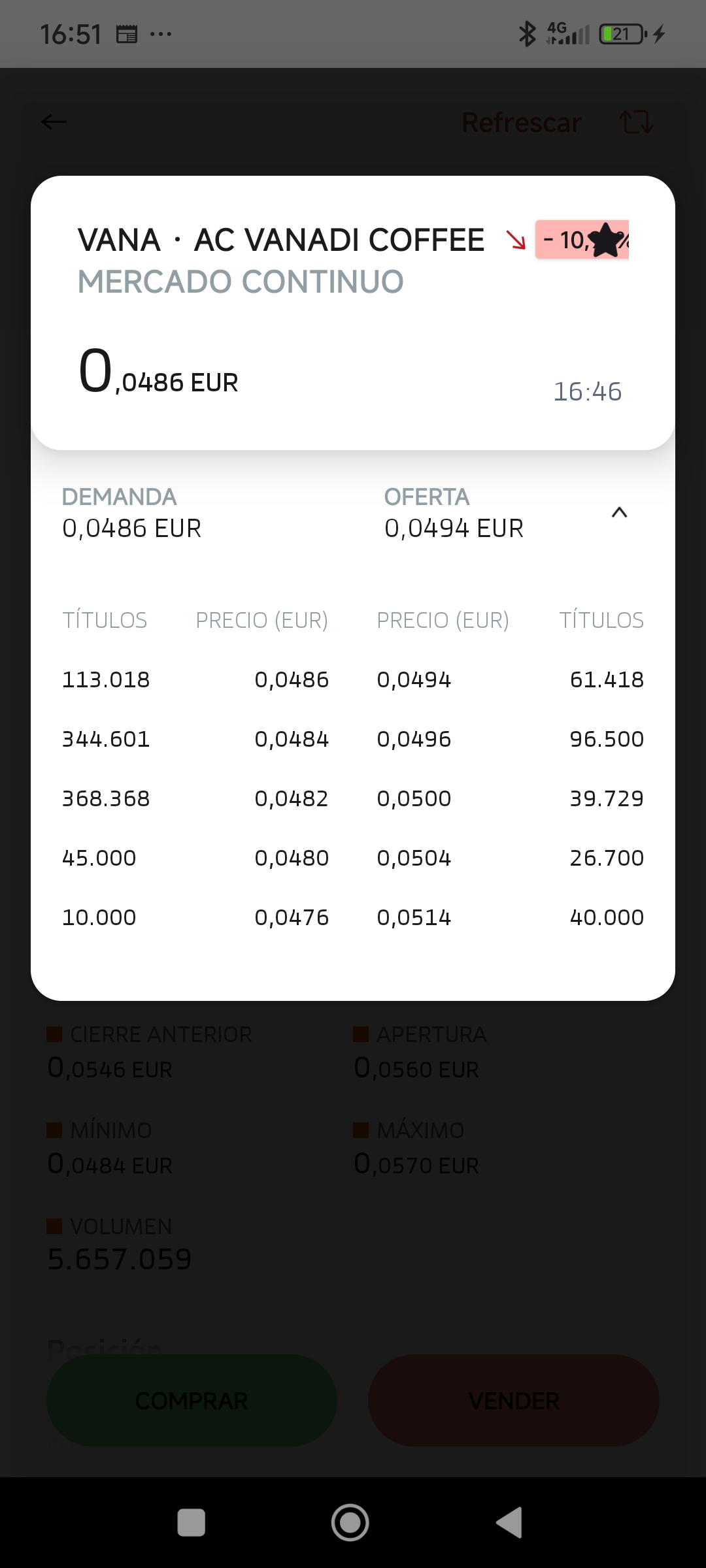Click the Refrescar link

click(x=522, y=122)
